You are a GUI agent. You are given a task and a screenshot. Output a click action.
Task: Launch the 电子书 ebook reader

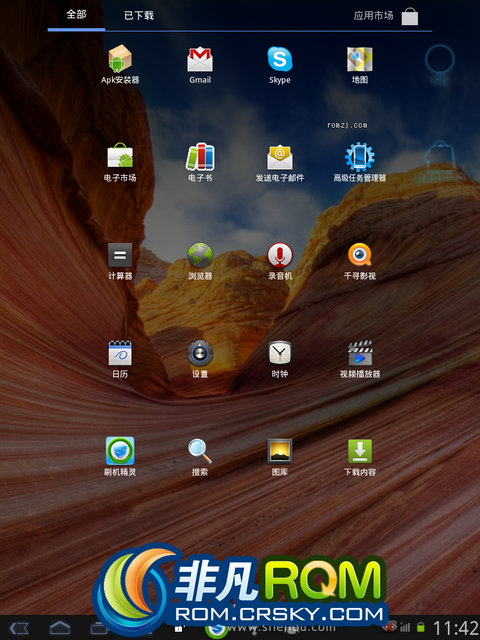point(200,162)
